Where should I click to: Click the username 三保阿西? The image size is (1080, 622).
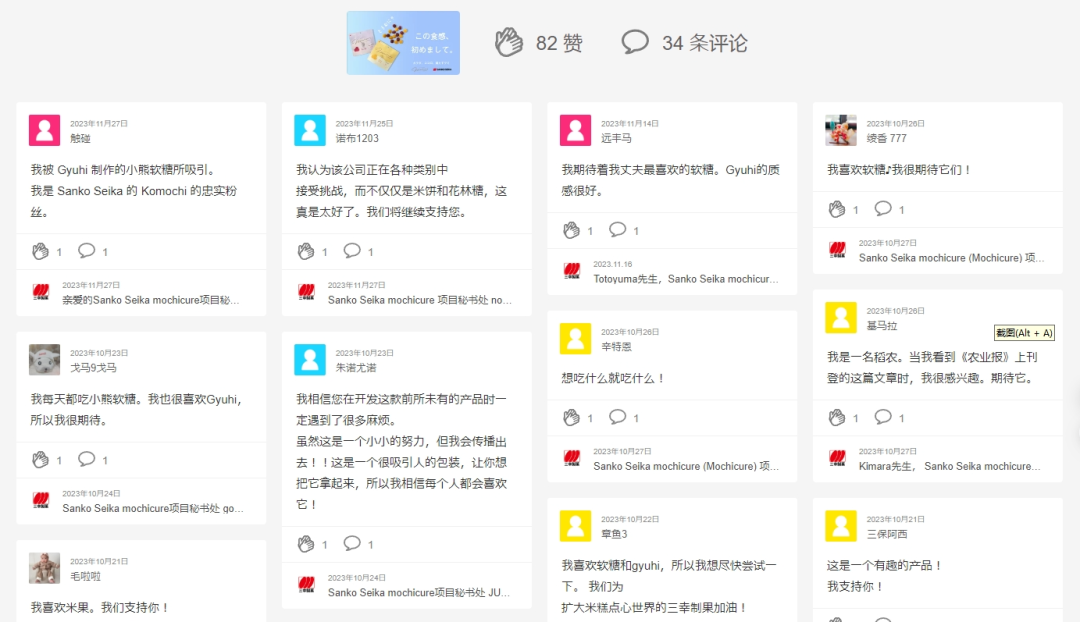[x=887, y=534]
